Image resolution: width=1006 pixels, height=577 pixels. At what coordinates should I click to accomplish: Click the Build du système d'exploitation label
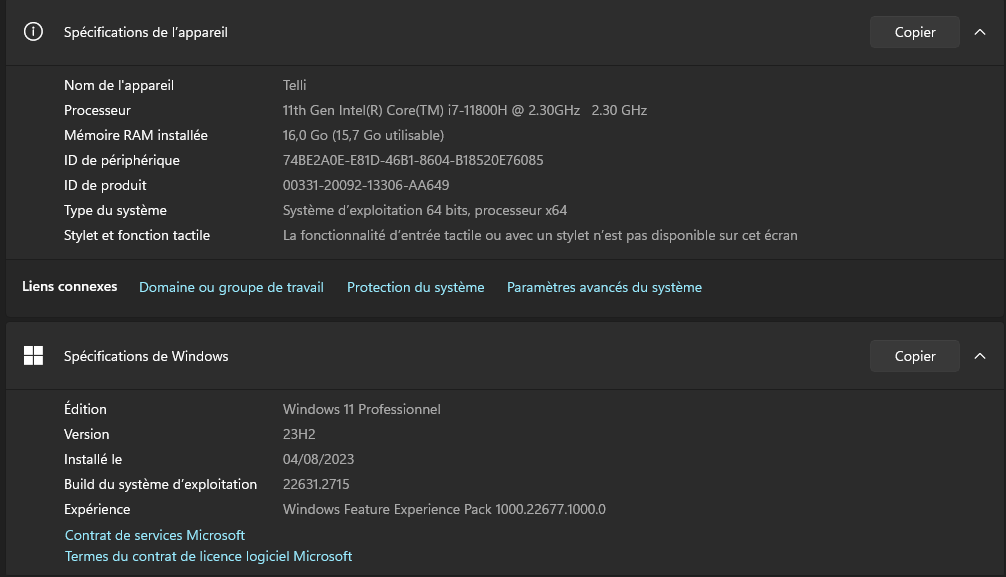pos(160,485)
